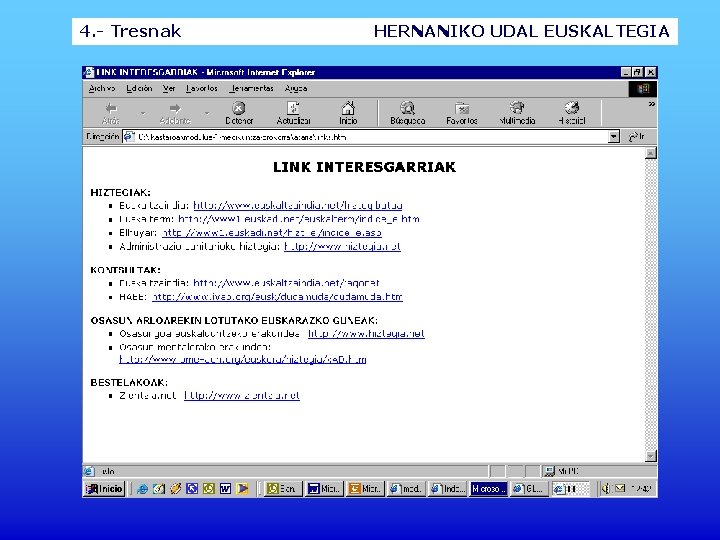Go to home page via Inicio house icon
The width and height of the screenshot is (720, 540).
(348, 113)
